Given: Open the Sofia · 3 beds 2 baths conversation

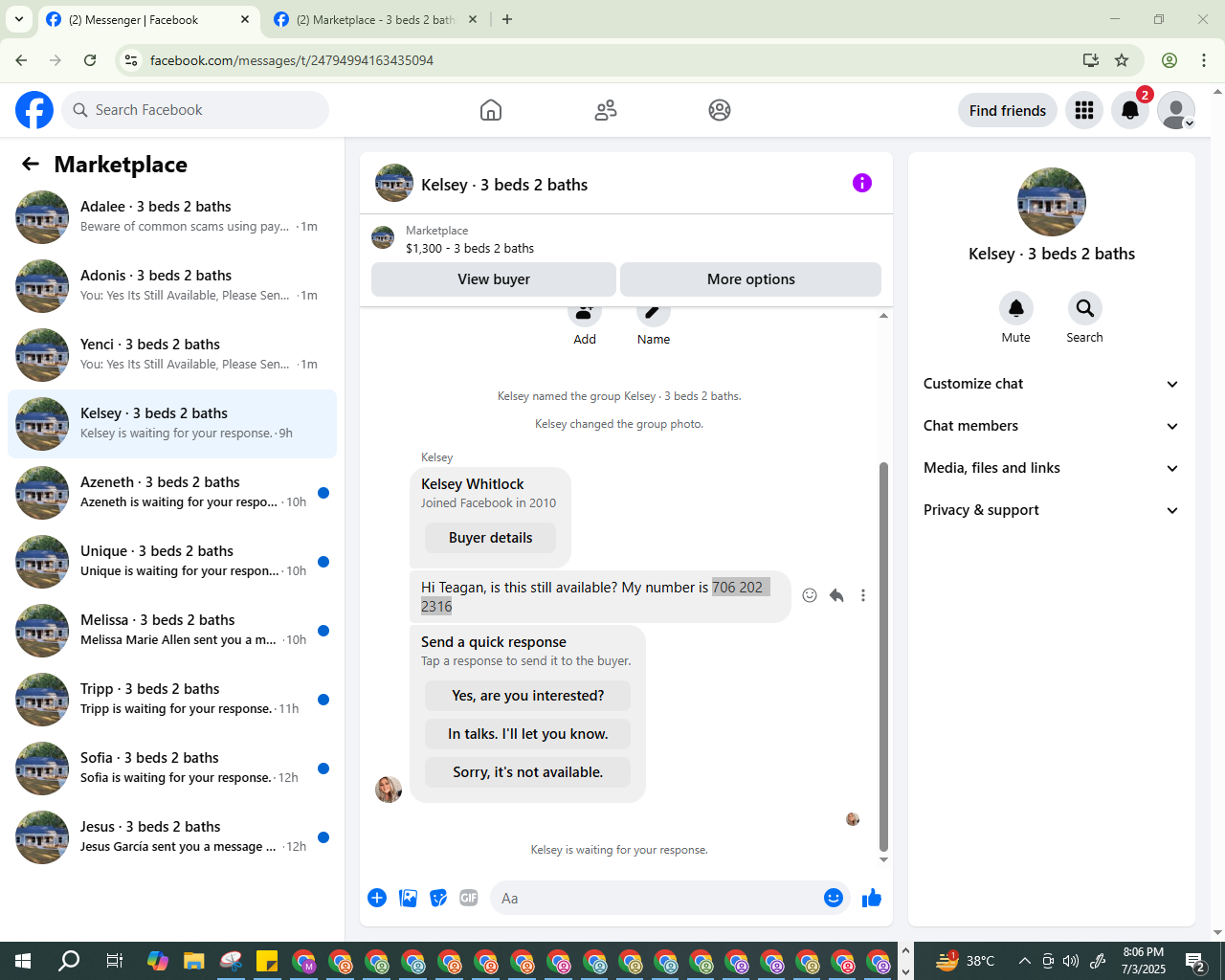Looking at the screenshot, I should [x=172, y=768].
